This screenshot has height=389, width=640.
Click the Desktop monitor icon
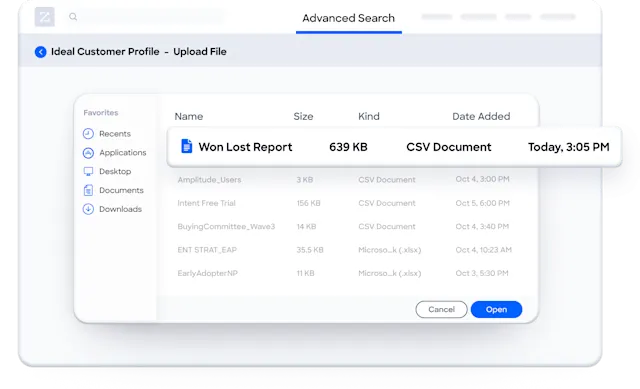(x=88, y=171)
